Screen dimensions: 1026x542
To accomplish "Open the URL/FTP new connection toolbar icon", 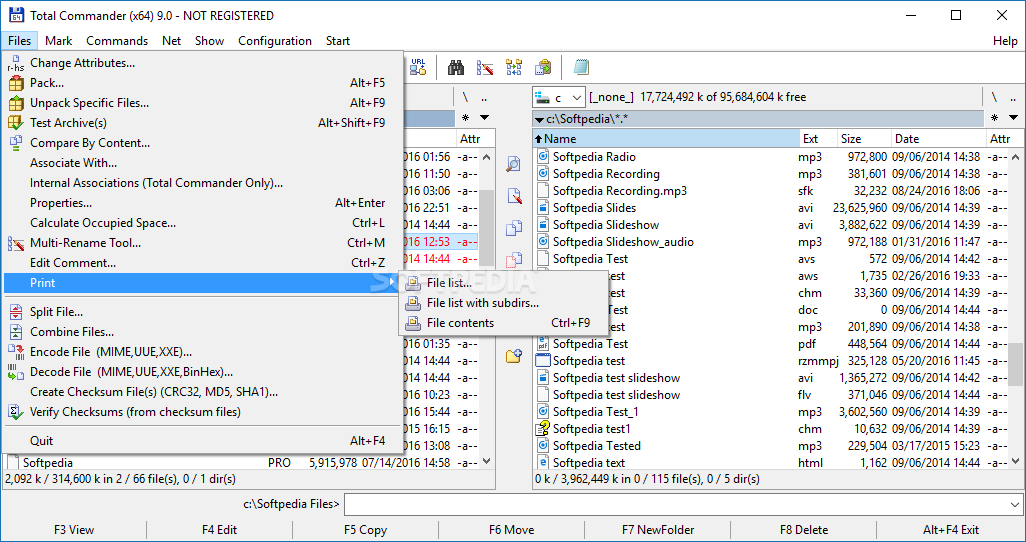I will (418, 67).
